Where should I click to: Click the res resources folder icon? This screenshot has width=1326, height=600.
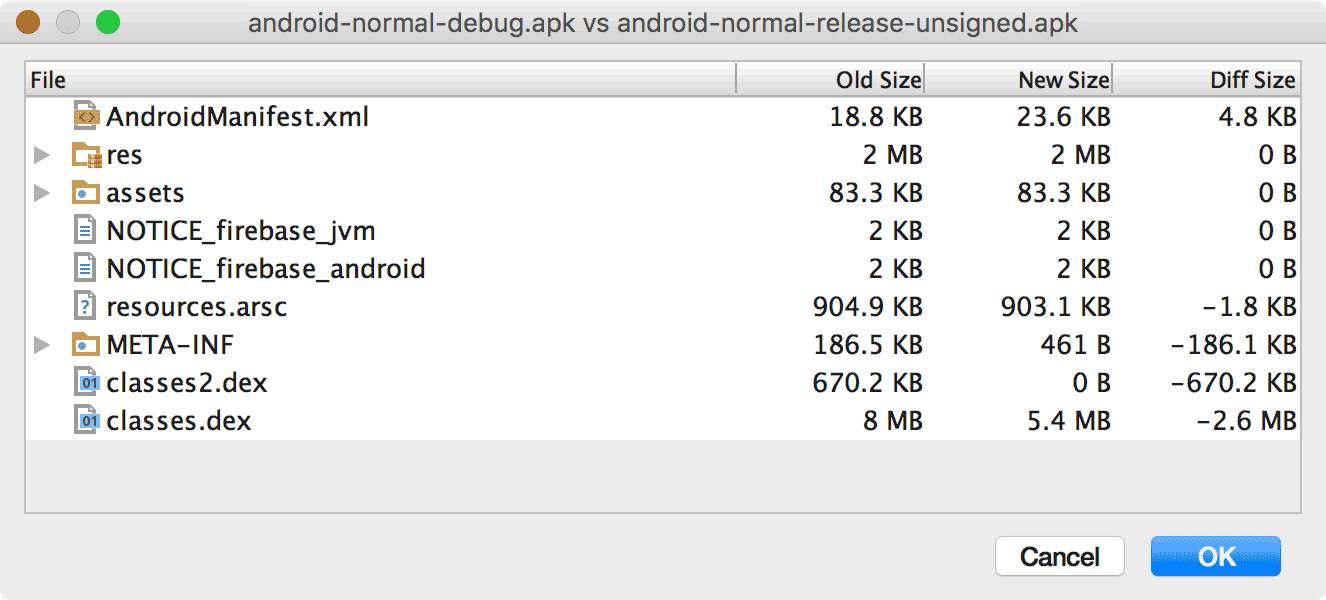(x=85, y=154)
